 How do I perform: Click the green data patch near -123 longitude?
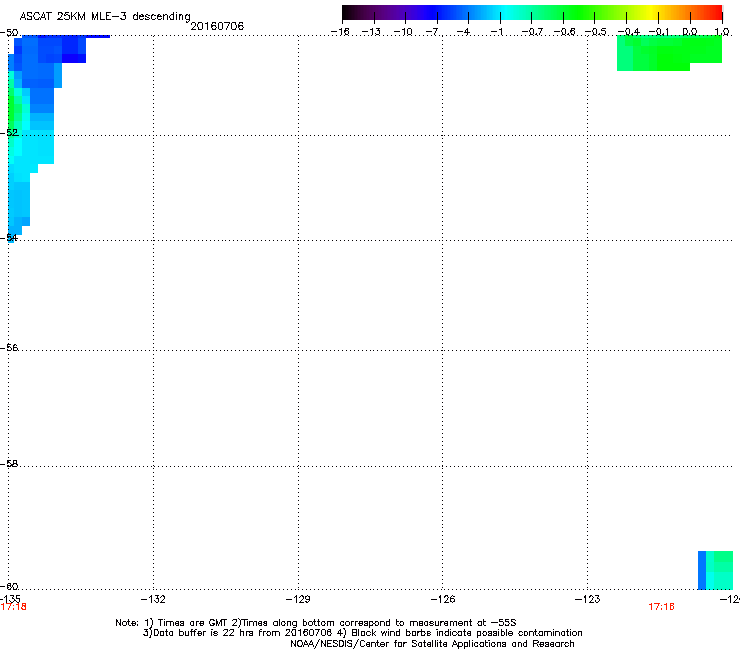tap(669, 53)
